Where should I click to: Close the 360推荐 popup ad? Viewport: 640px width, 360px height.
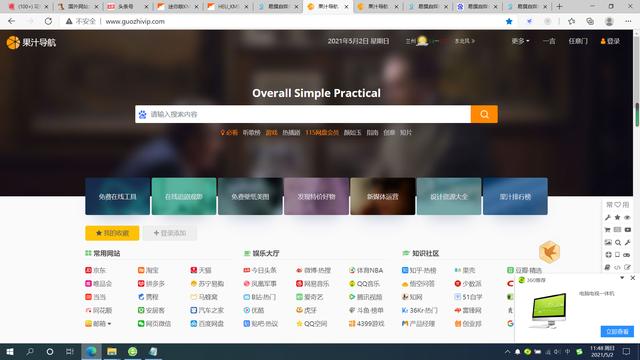[633, 278]
